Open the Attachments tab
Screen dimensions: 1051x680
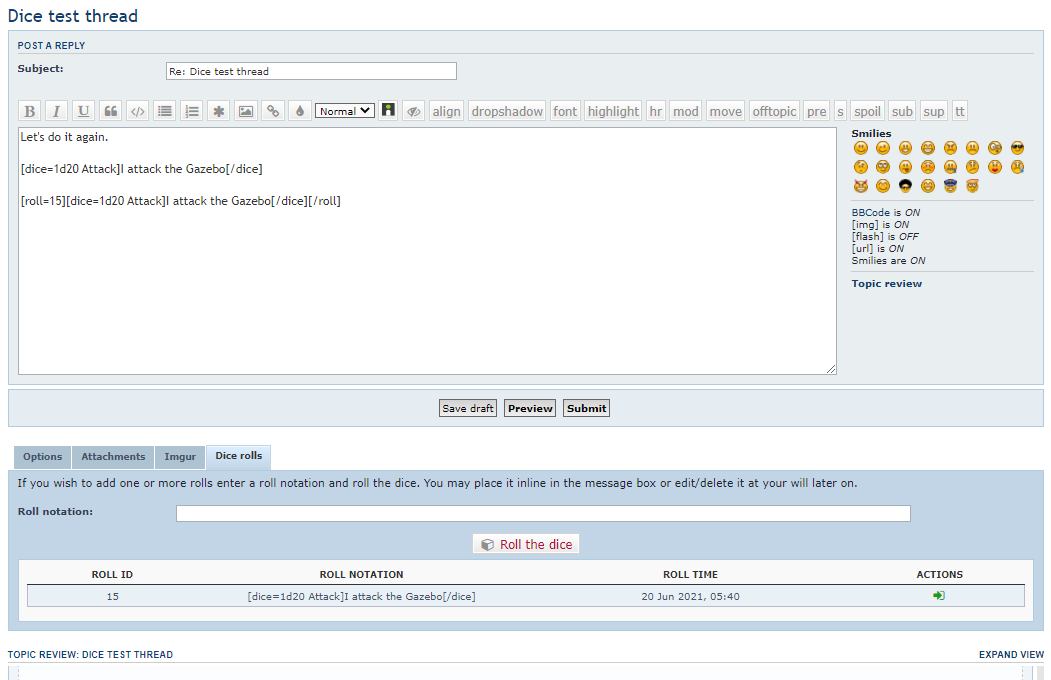pyautogui.click(x=113, y=457)
